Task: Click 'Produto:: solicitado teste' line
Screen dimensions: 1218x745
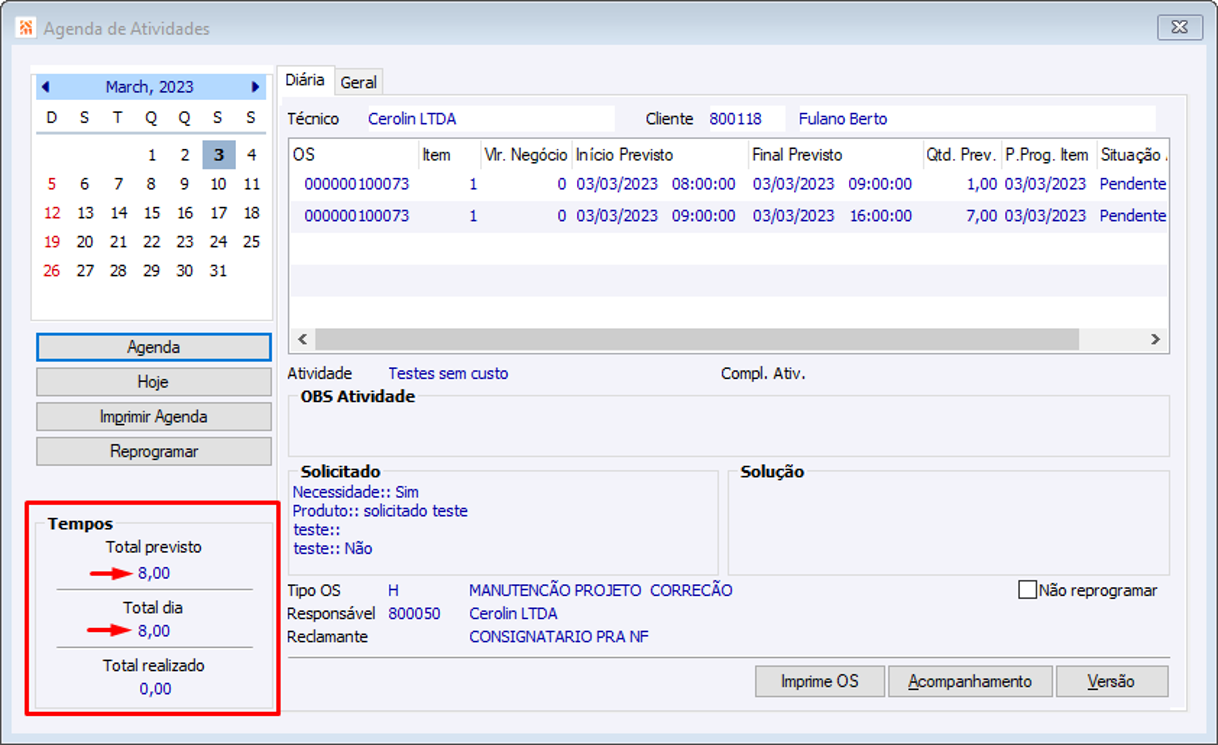Action: tap(380, 511)
